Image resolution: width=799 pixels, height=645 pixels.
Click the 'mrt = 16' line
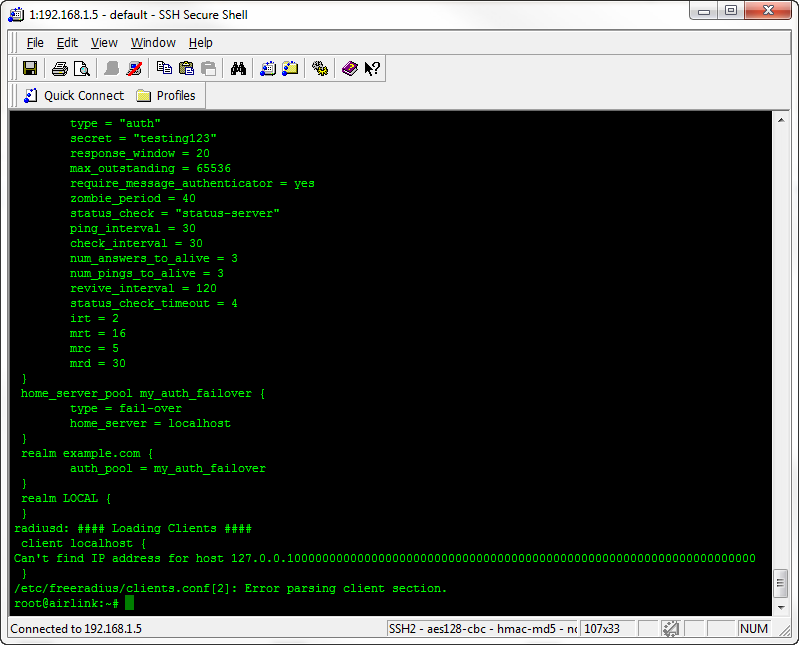click(x=98, y=333)
